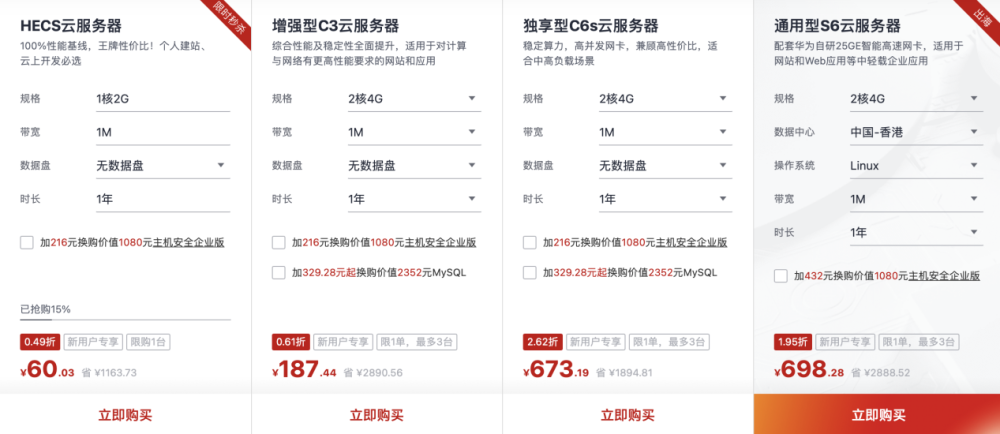This screenshot has width=1000, height=434.
Task: Click the HECS 已抢购15% progress bar
Action: [125, 320]
